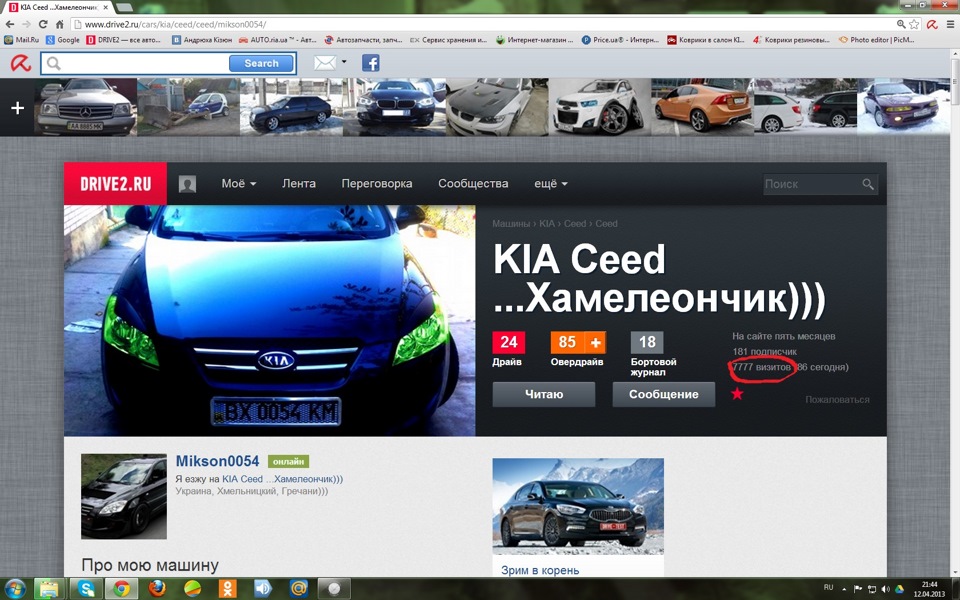The height and width of the screenshot is (600, 960).
Task: Open orange Volvo thumbnail in top strip
Action: (x=702, y=107)
